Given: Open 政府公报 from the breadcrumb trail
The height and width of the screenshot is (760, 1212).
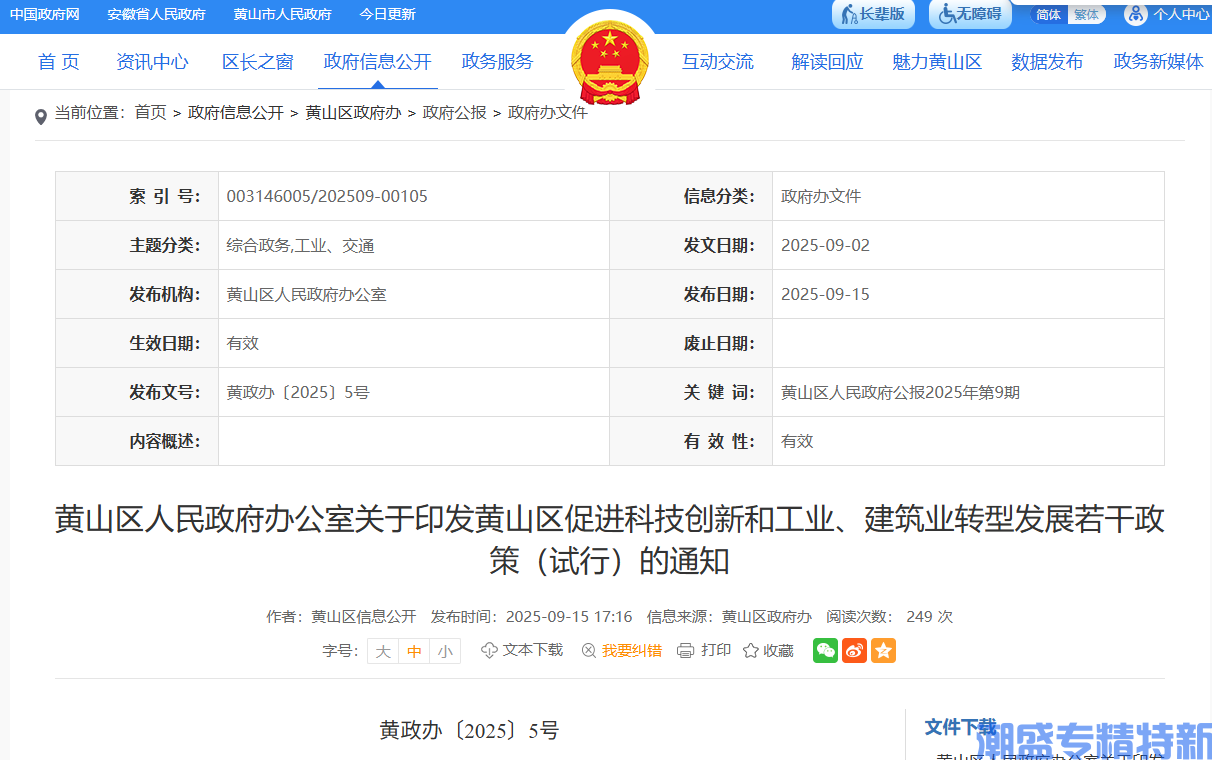Looking at the screenshot, I should pyautogui.click(x=454, y=112).
